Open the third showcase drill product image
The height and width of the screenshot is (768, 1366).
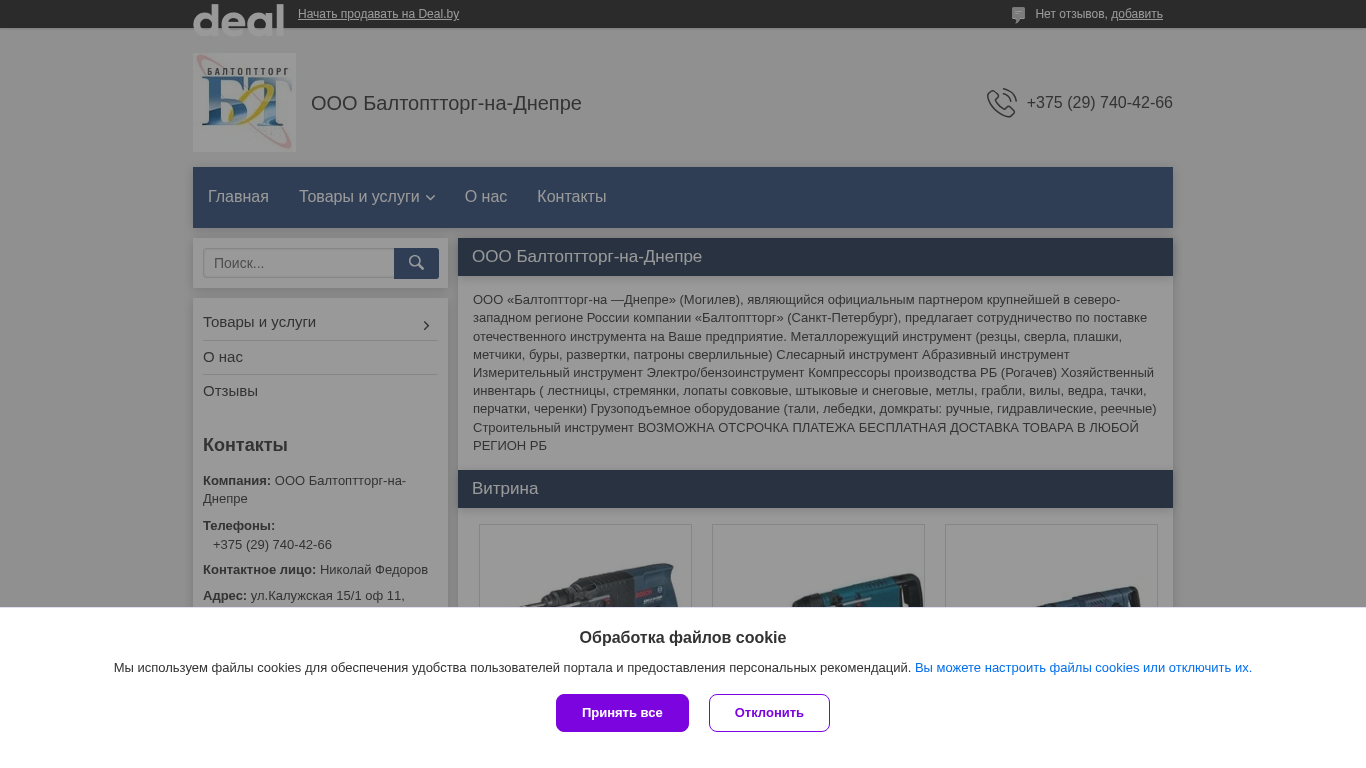[x=1051, y=566]
